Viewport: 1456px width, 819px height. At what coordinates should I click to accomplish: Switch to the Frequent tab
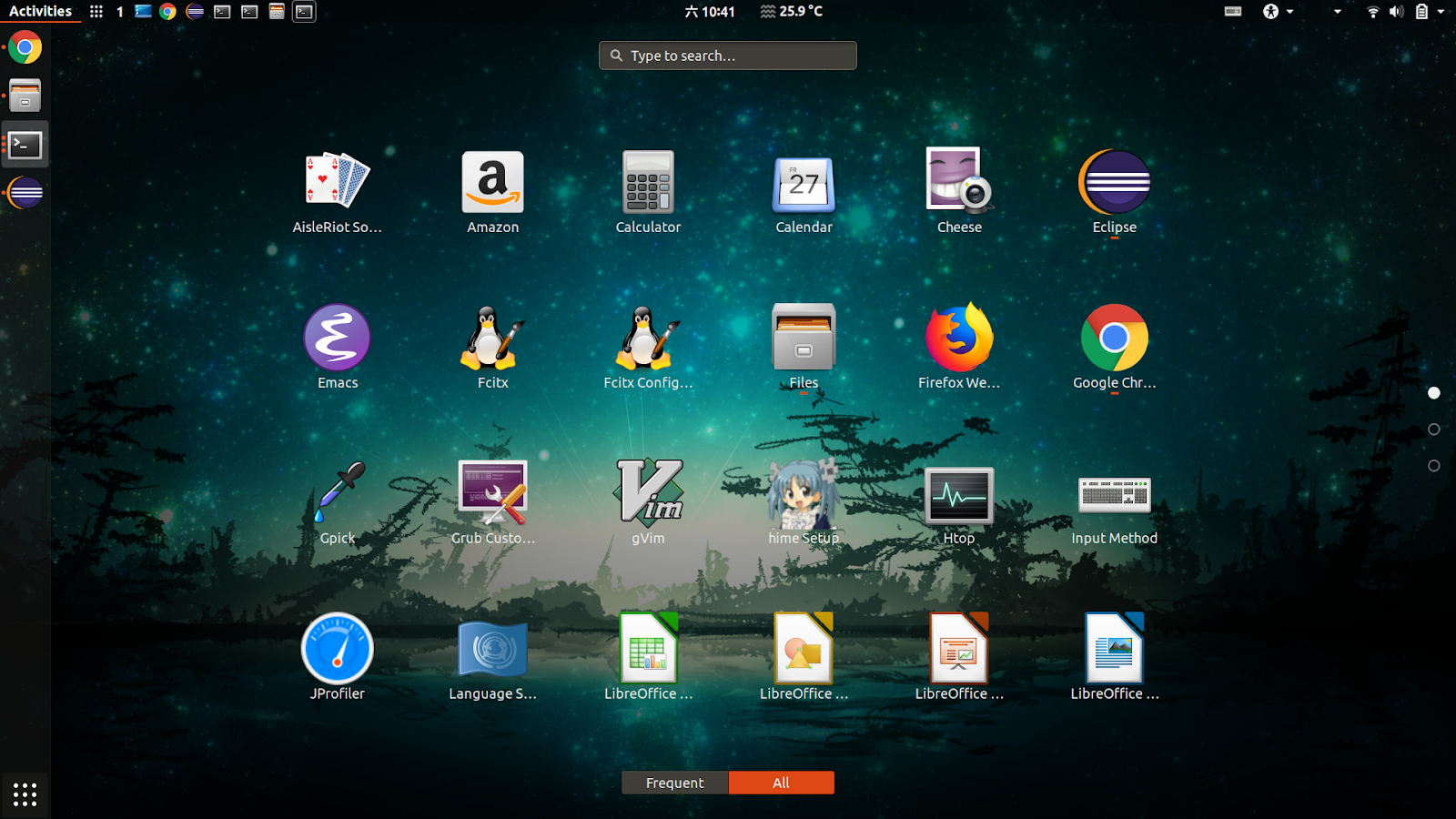click(675, 783)
